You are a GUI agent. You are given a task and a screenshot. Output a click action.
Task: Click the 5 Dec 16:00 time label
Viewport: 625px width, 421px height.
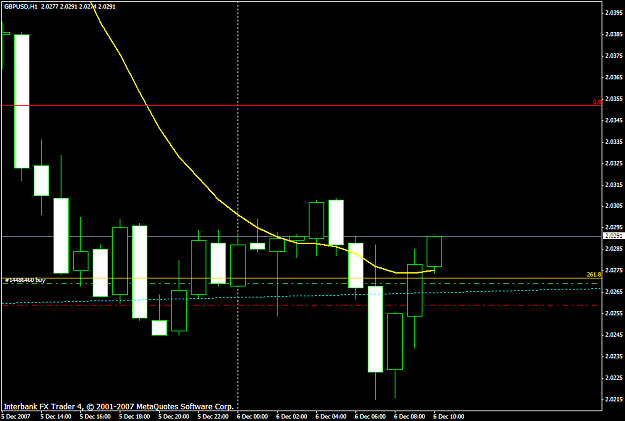pyautogui.click(x=95, y=417)
